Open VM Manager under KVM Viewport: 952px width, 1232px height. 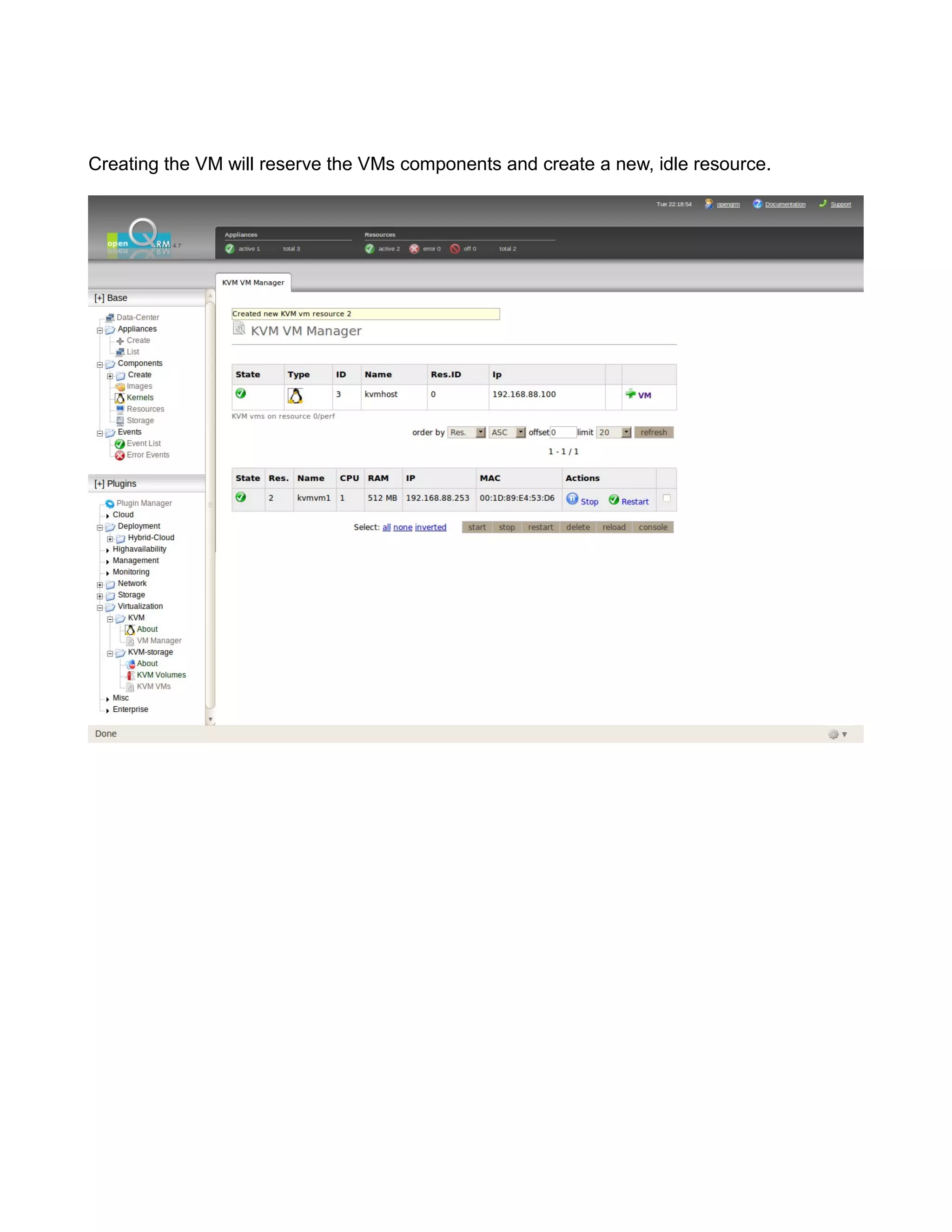(x=159, y=641)
